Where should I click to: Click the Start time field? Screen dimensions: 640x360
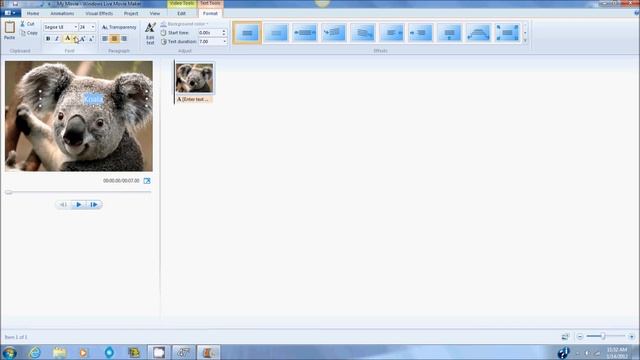pyautogui.click(x=209, y=33)
